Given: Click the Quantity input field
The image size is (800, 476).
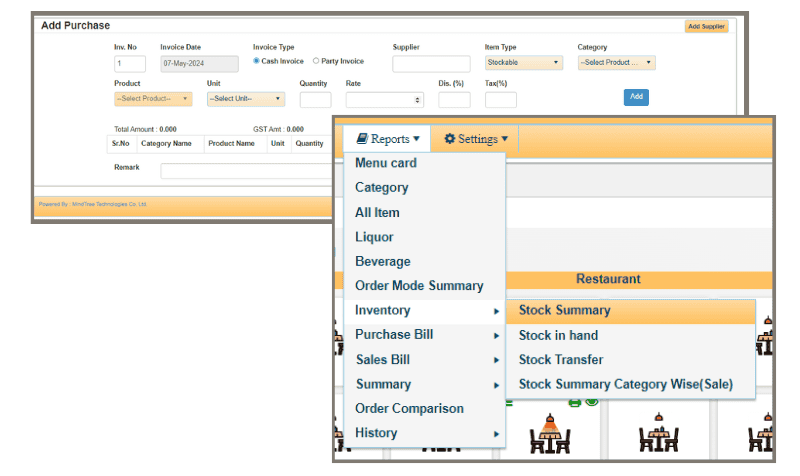Looking at the screenshot, I should tap(315, 100).
